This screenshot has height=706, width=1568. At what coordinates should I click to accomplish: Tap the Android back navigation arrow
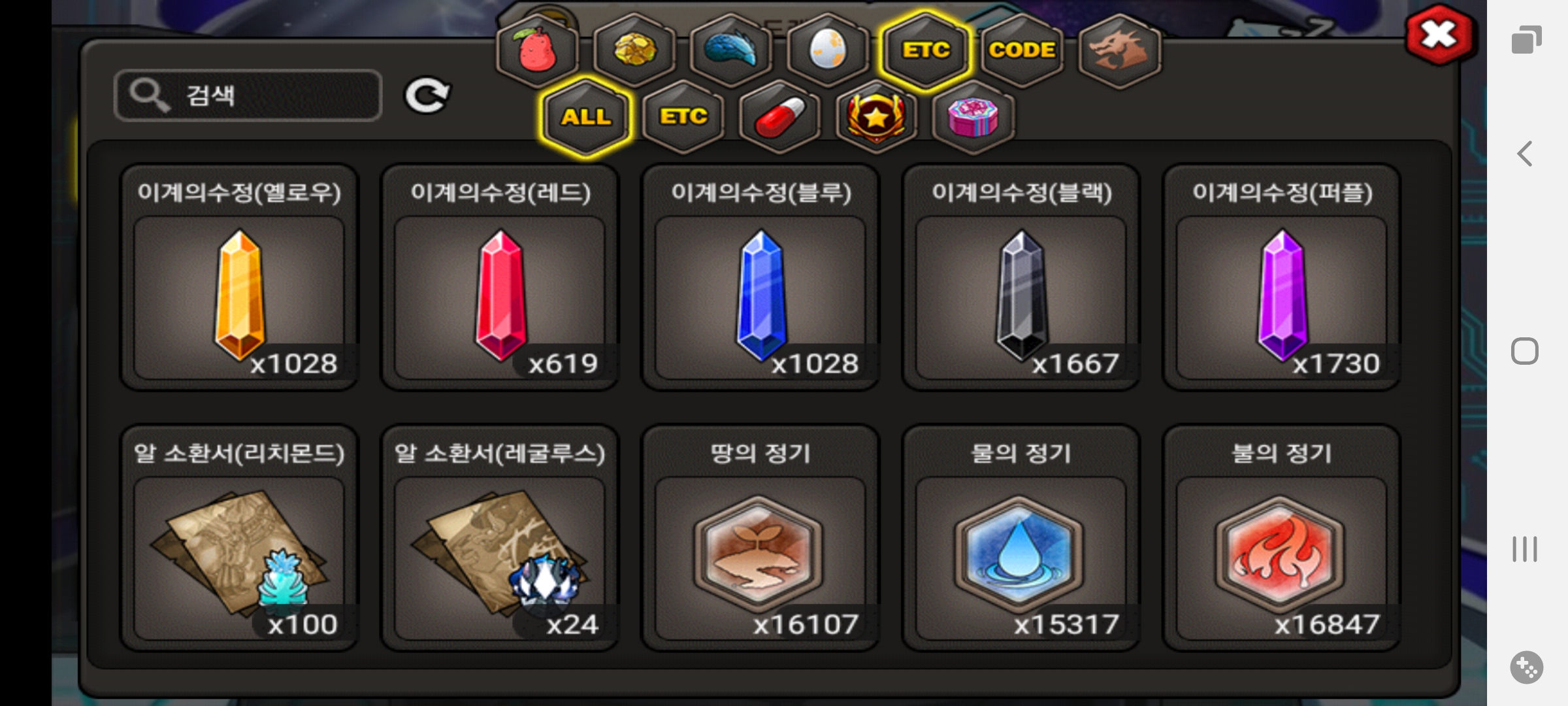click(x=1525, y=154)
